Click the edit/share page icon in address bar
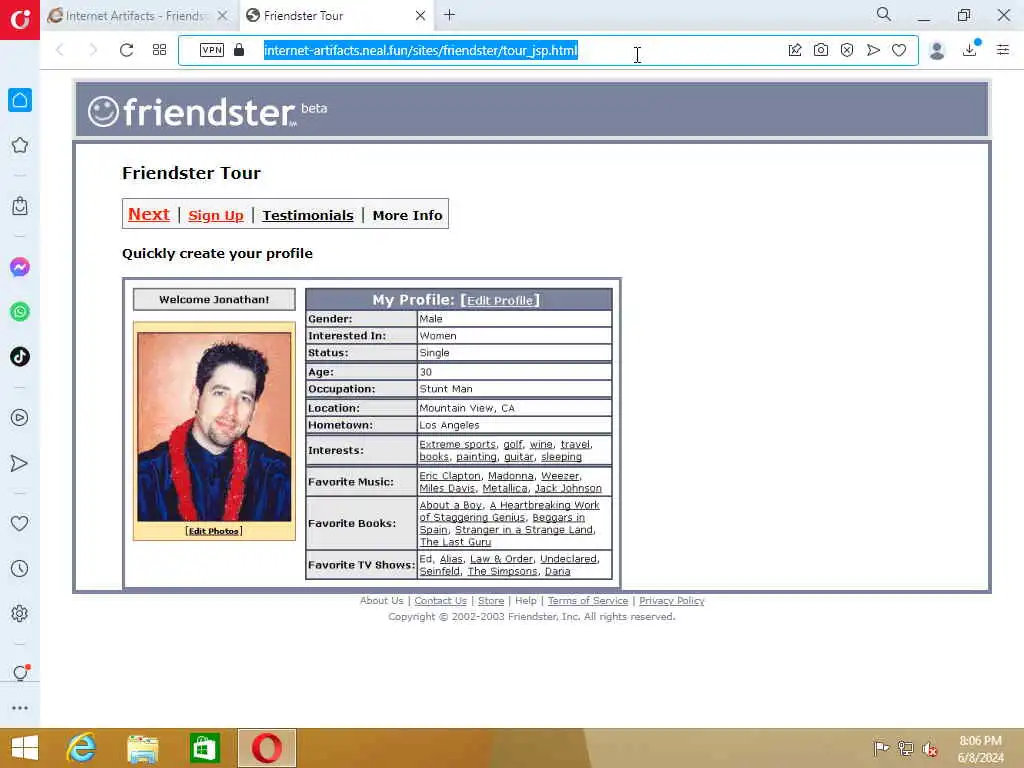 click(x=795, y=50)
